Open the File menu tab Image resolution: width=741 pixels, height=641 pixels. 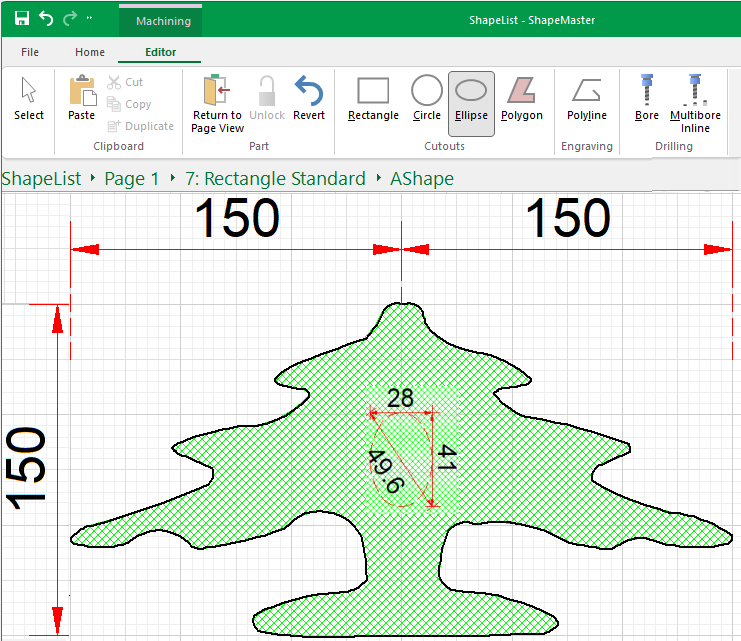[30, 52]
